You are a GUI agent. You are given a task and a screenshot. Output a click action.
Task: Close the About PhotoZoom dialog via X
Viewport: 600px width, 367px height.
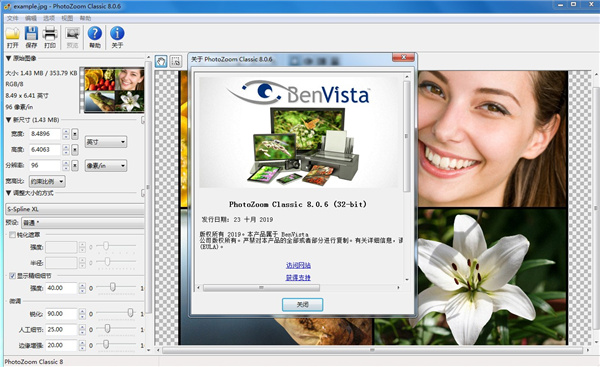[403, 57]
